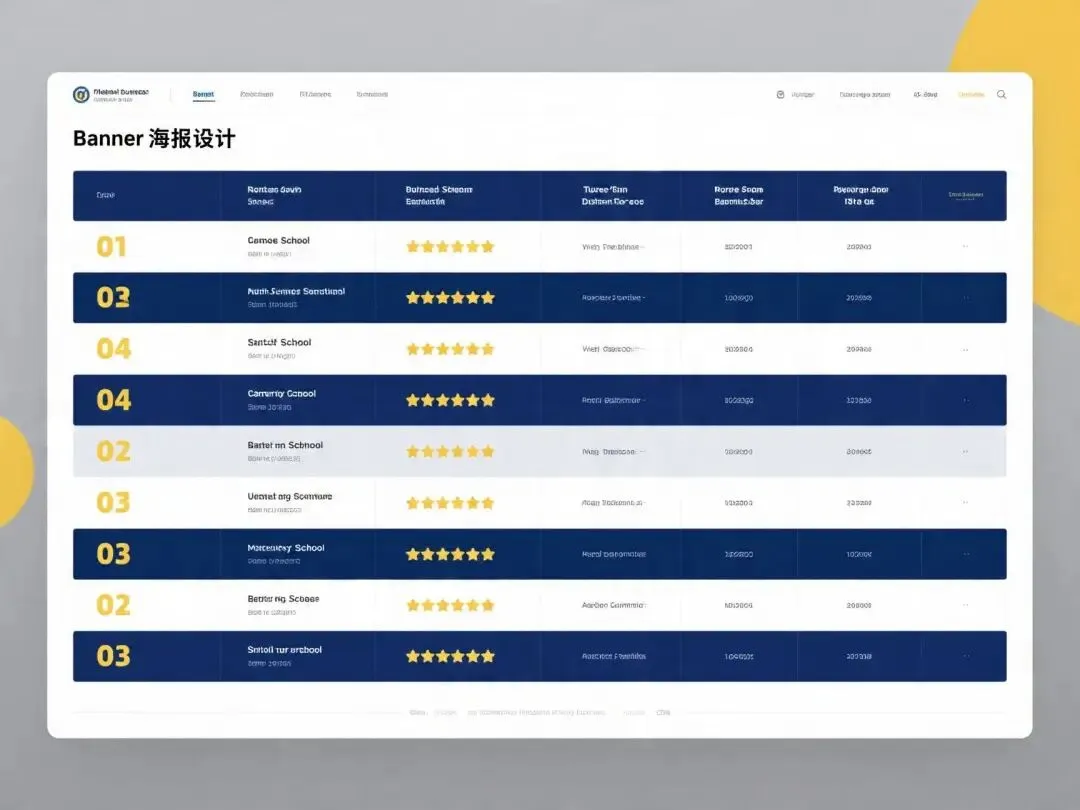Click the 'Sntoll tur brcbool' school name
Image resolution: width=1080 pixels, height=810 pixels.
(x=284, y=650)
